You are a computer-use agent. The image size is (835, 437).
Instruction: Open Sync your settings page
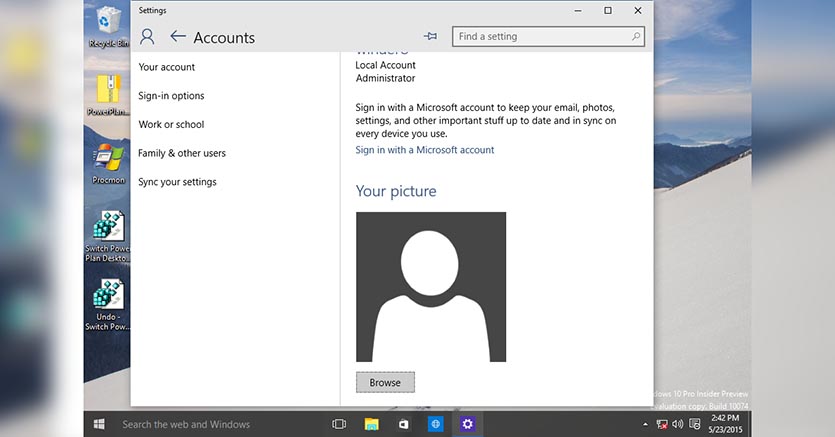pos(177,182)
